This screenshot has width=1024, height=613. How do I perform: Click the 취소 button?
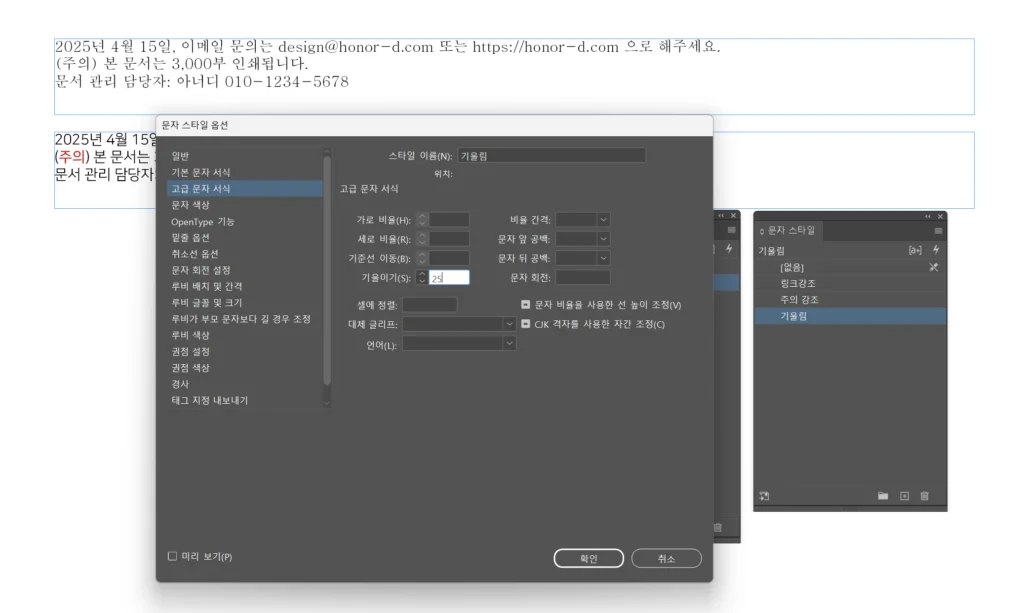click(666, 559)
